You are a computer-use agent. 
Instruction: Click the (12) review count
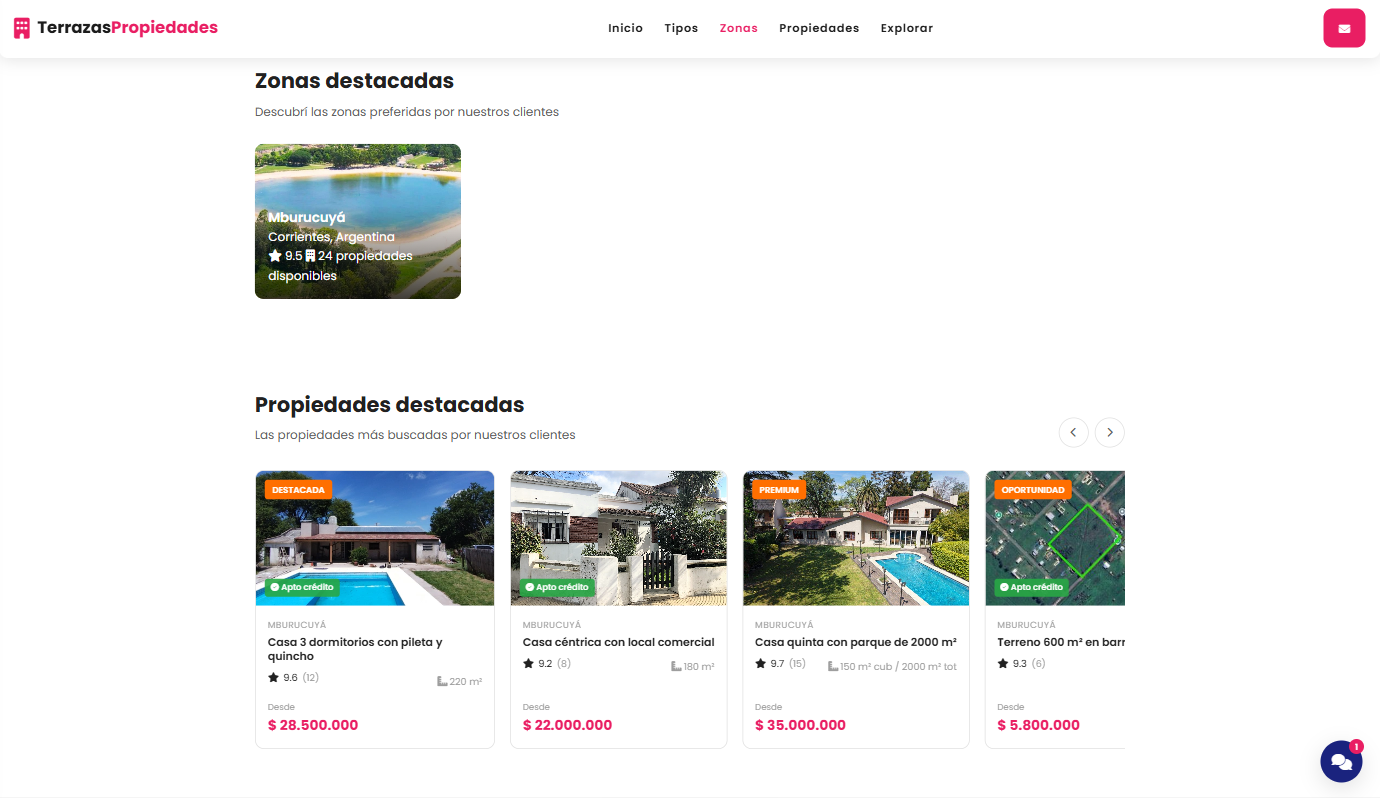(x=311, y=677)
